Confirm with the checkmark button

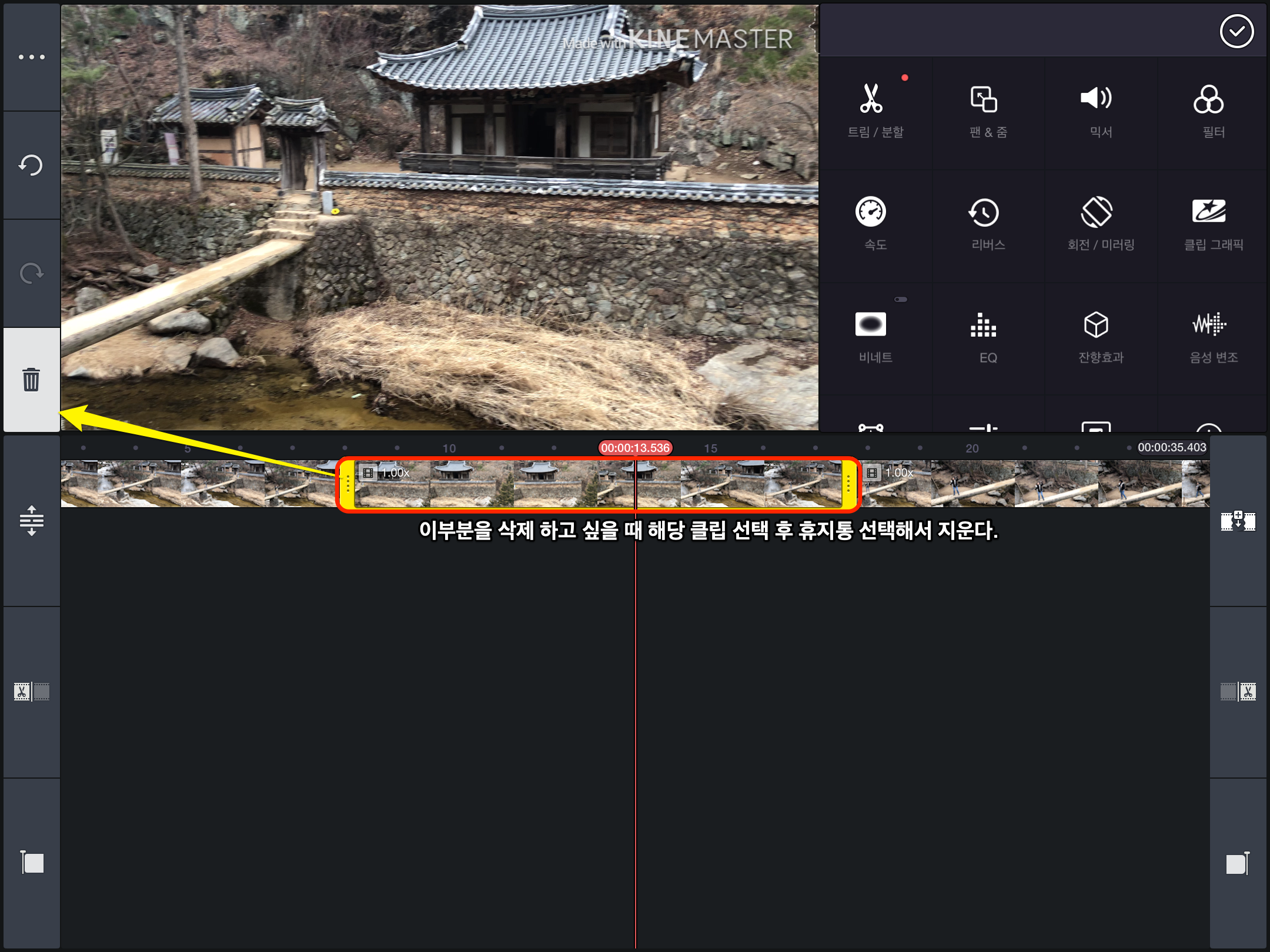1236,31
